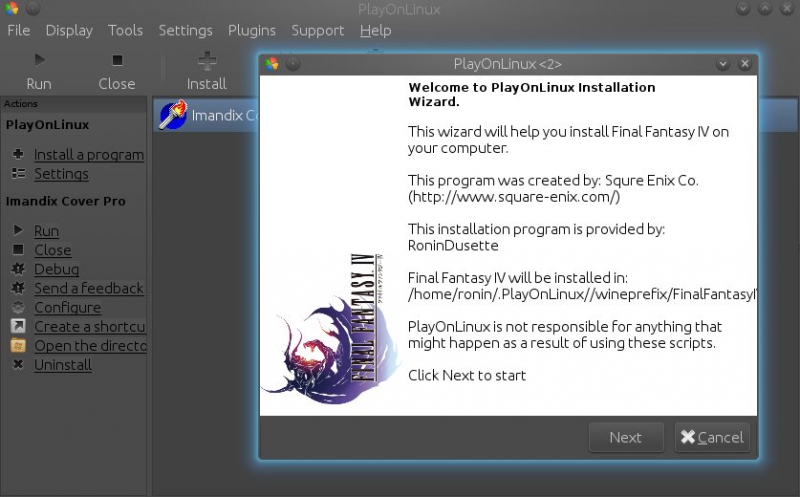Click the bug icon beside Debug
The height and width of the screenshot is (497, 800).
point(18,268)
